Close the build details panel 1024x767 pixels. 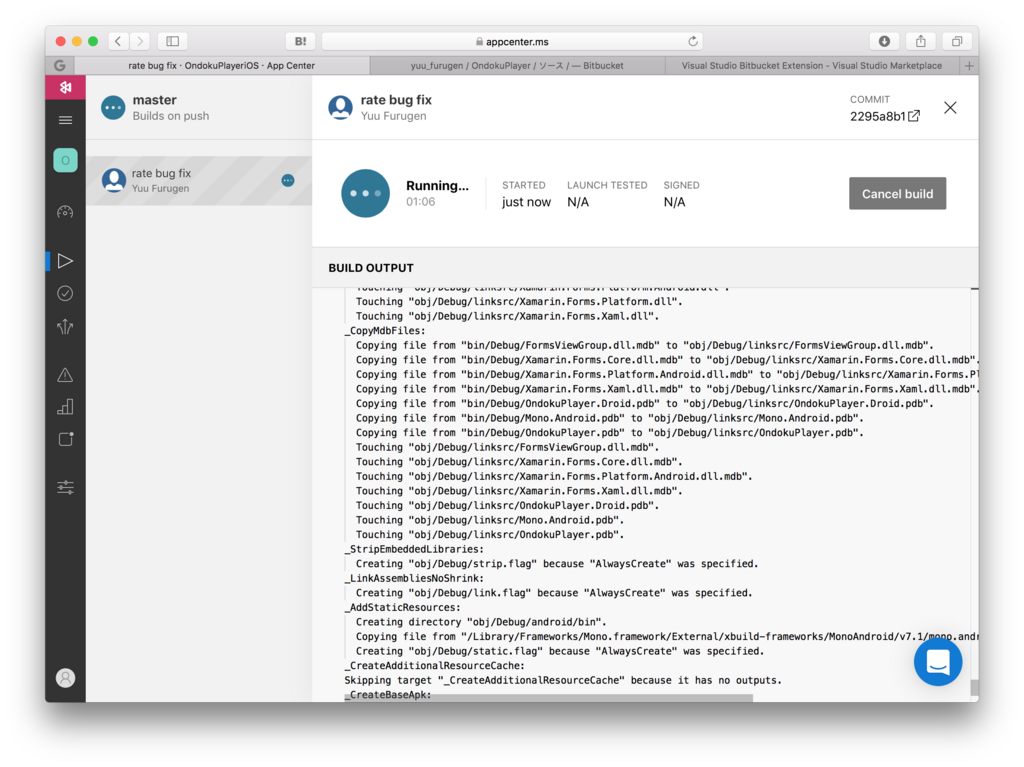[x=950, y=108]
